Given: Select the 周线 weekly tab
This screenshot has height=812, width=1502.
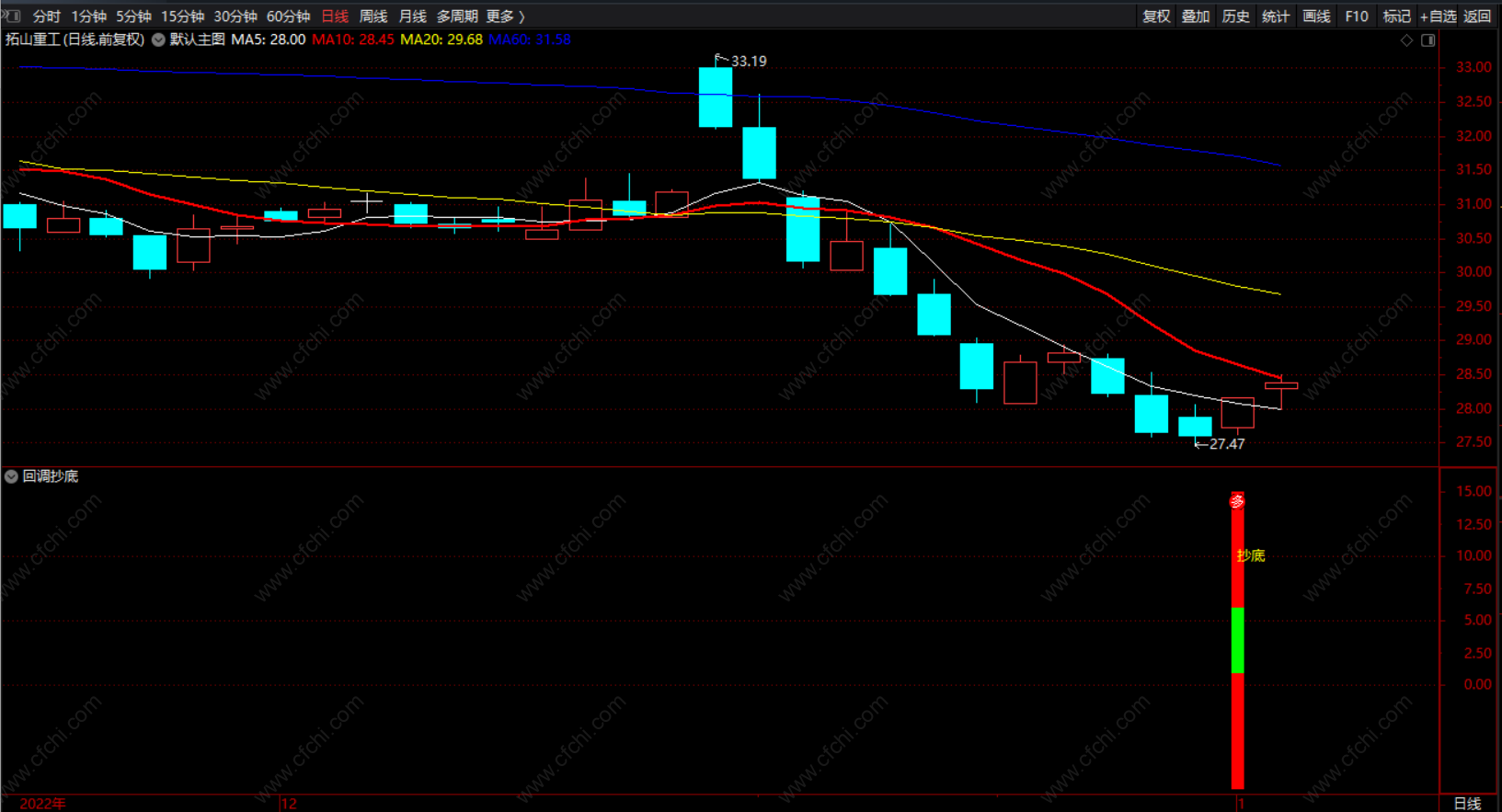Looking at the screenshot, I should click(373, 17).
